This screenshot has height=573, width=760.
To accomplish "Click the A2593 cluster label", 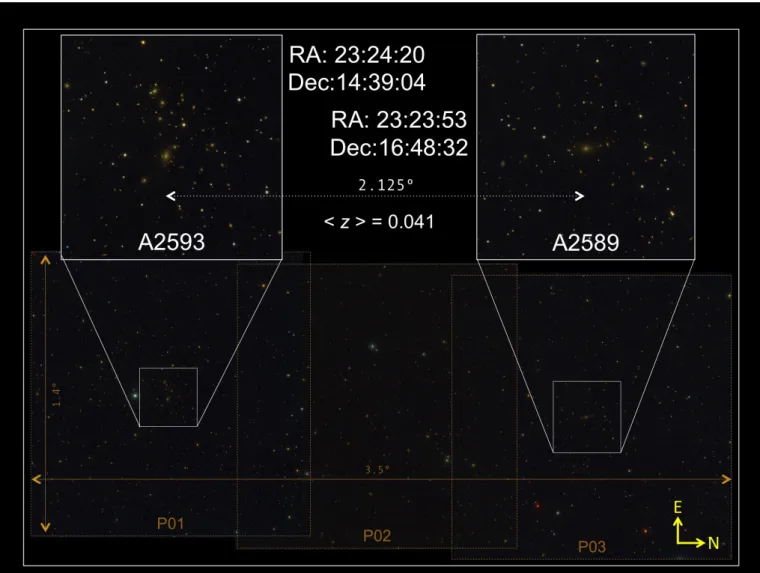I will pyautogui.click(x=172, y=242).
